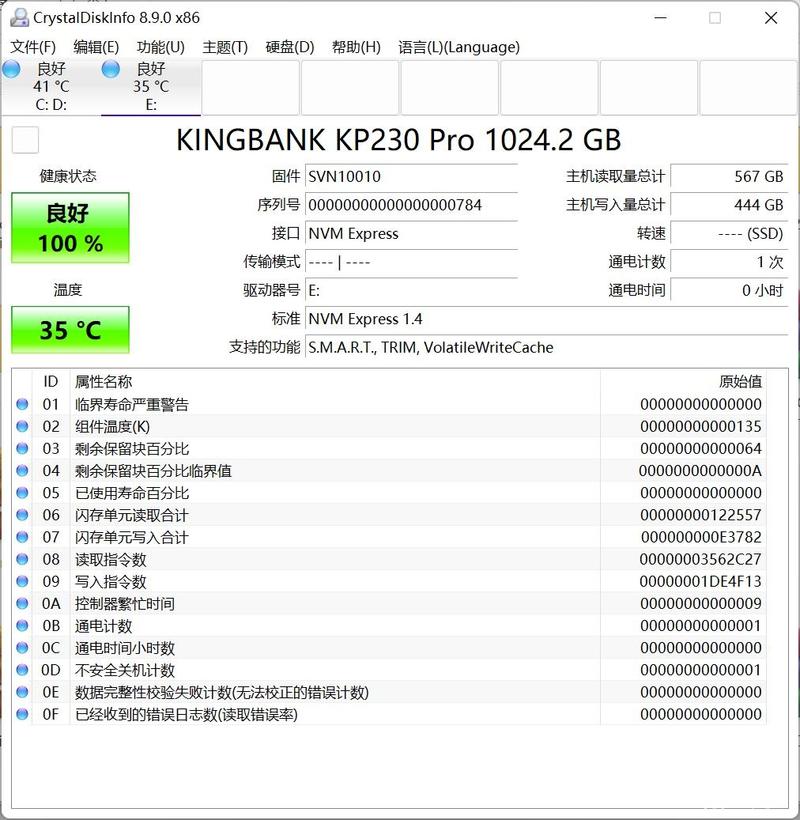
Task: Click the 接口 field showing NVM Express
Action: 411,233
